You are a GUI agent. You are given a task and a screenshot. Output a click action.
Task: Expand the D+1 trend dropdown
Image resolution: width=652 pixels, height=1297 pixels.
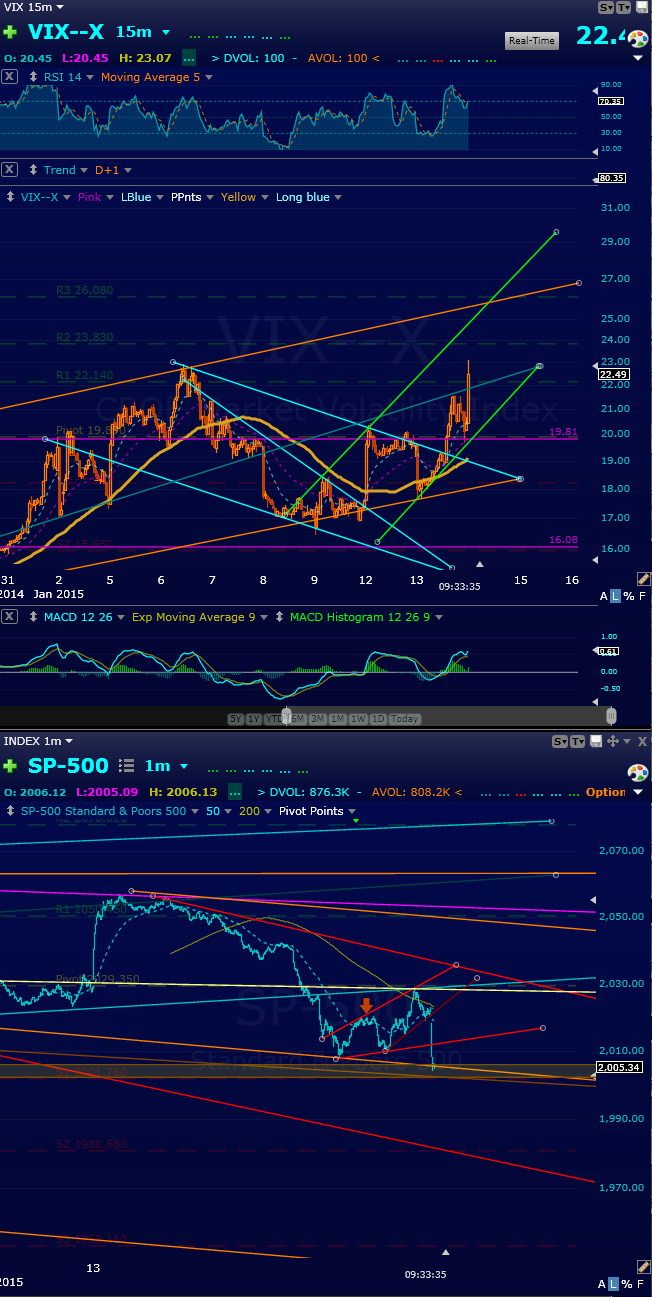click(126, 170)
